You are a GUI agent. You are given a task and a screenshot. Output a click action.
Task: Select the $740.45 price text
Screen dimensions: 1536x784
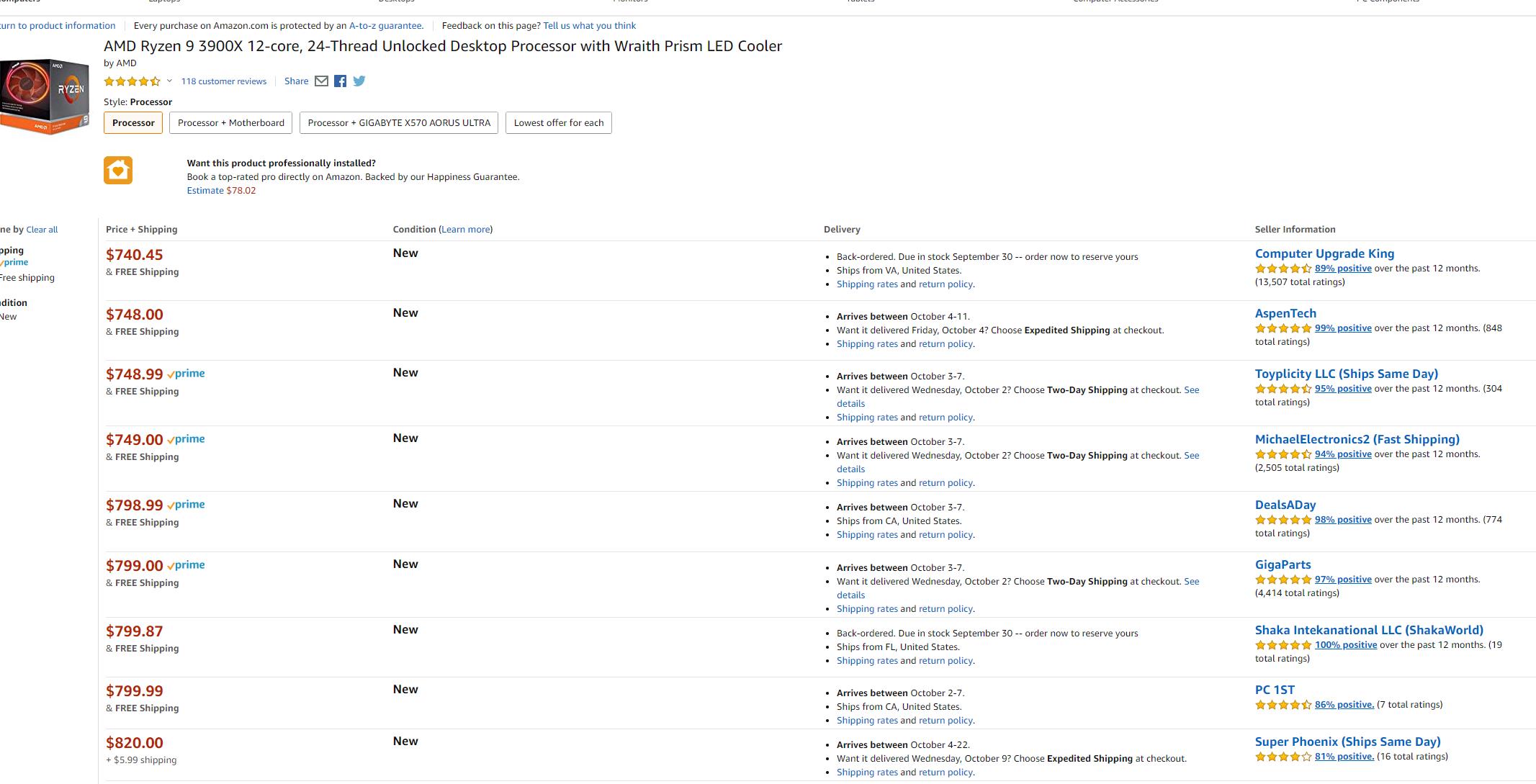tap(135, 255)
